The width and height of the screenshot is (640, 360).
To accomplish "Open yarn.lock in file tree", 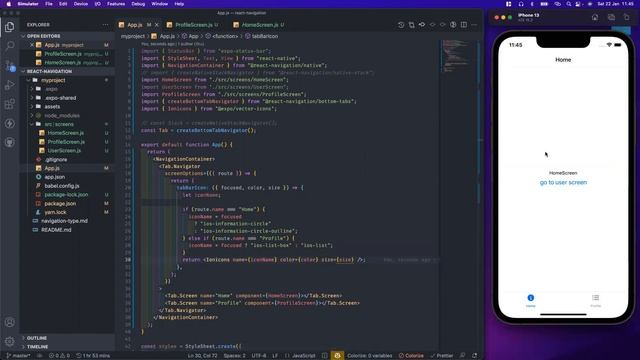I will pyautogui.click(x=55, y=212).
